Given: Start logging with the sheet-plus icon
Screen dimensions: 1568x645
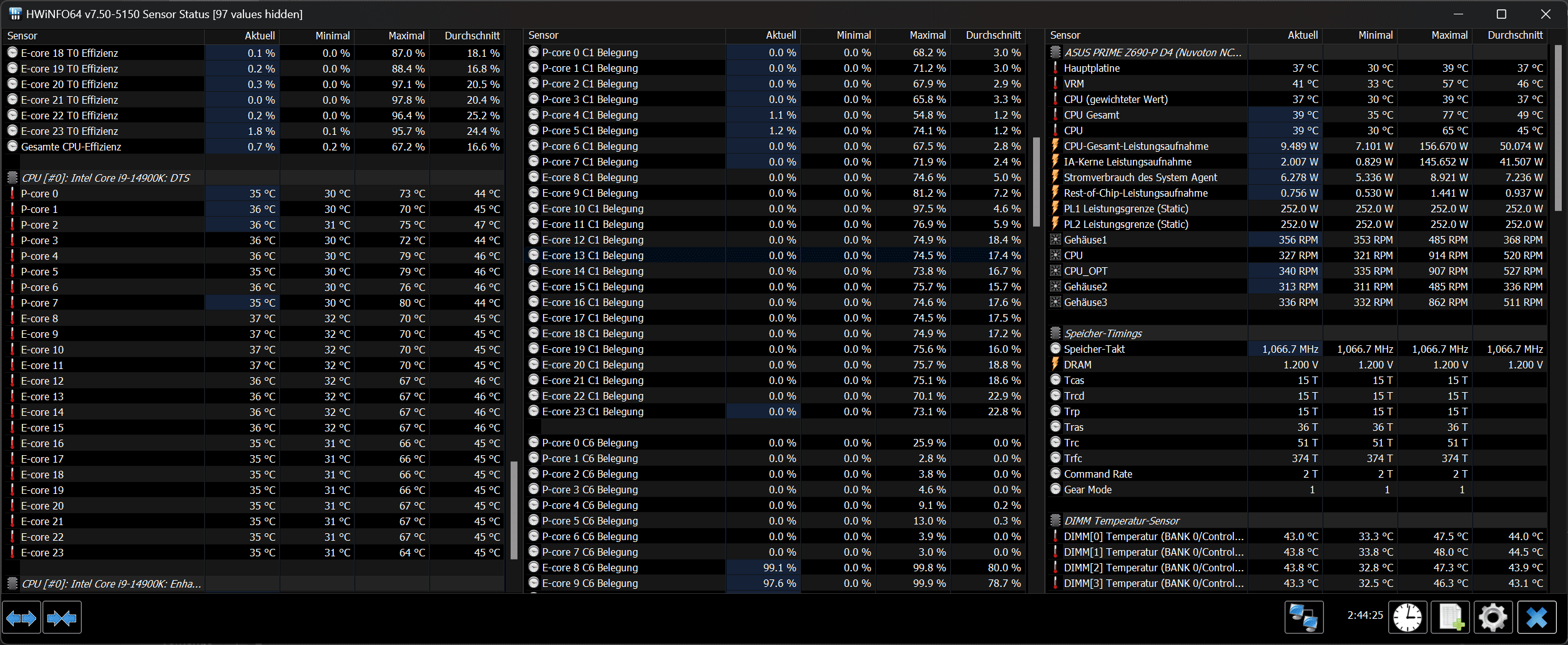Looking at the screenshot, I should pos(1450,618).
